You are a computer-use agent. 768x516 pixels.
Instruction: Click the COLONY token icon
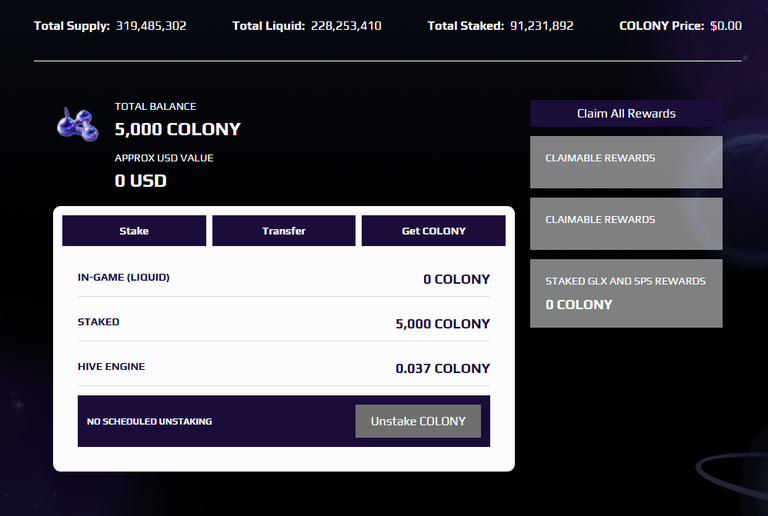click(77, 124)
